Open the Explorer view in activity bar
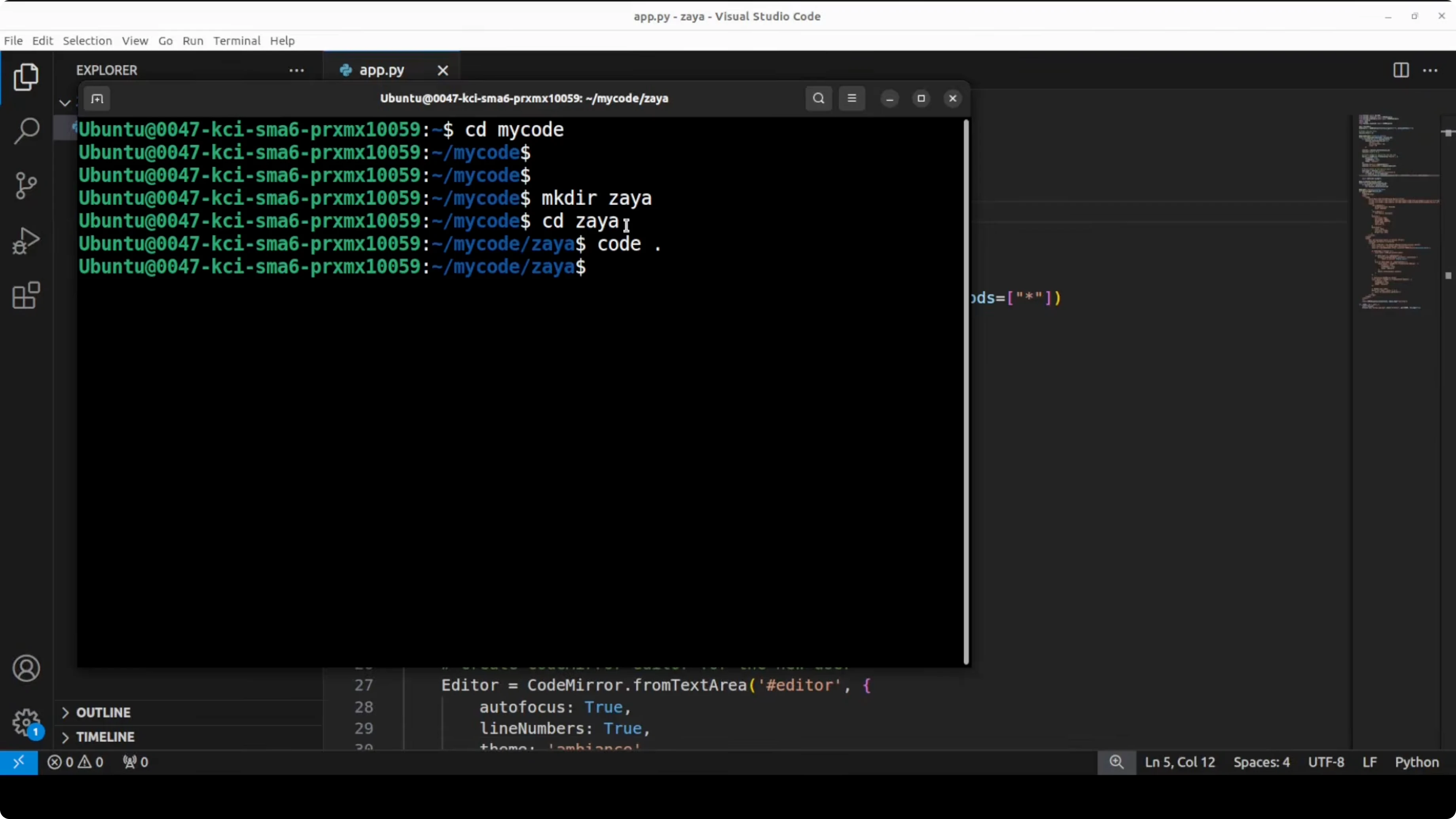The image size is (1456, 819). [26, 77]
